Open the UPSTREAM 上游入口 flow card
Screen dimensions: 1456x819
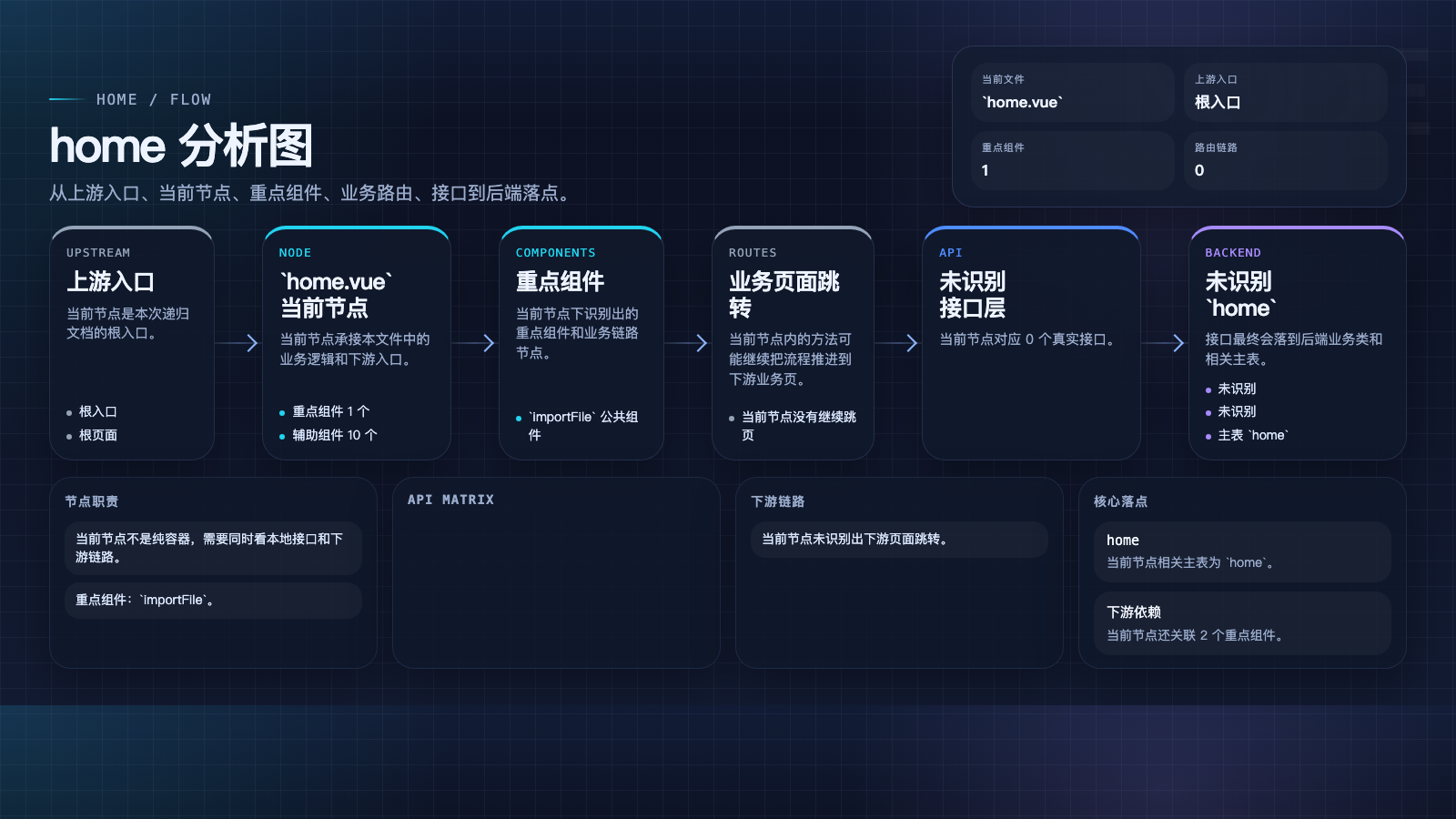click(132, 343)
